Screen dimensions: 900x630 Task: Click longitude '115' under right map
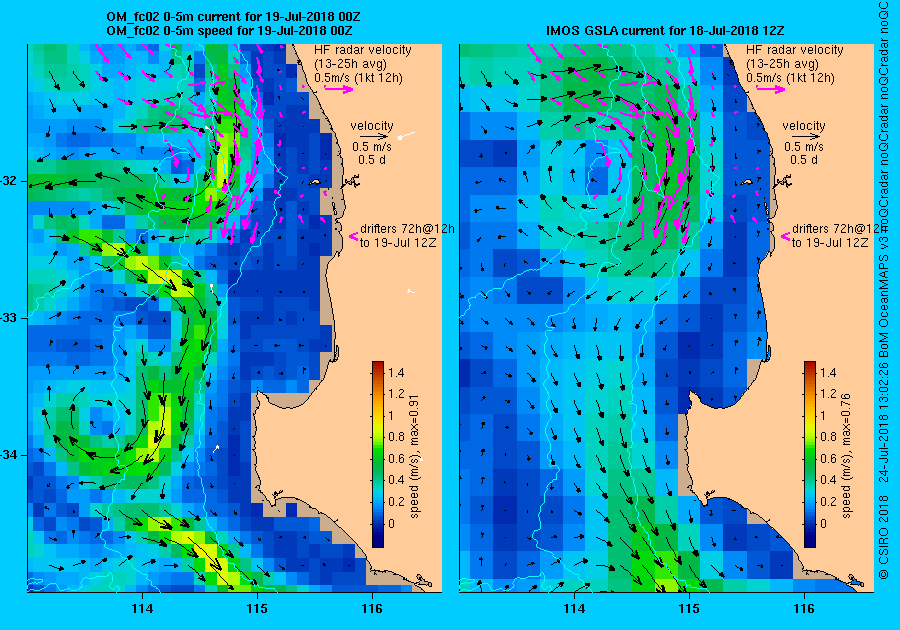[x=689, y=609]
